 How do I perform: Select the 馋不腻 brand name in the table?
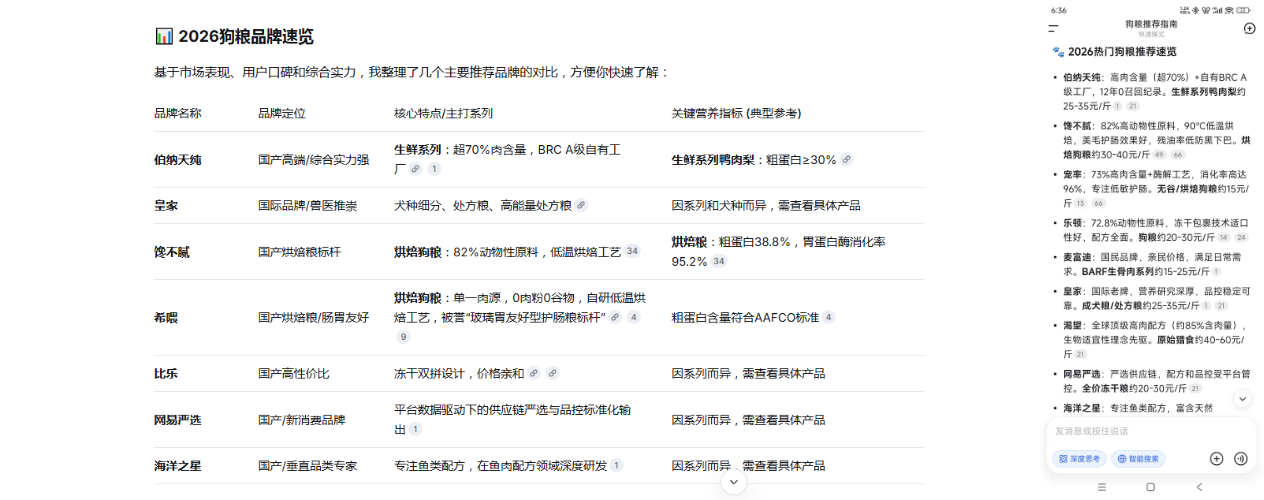(172, 251)
